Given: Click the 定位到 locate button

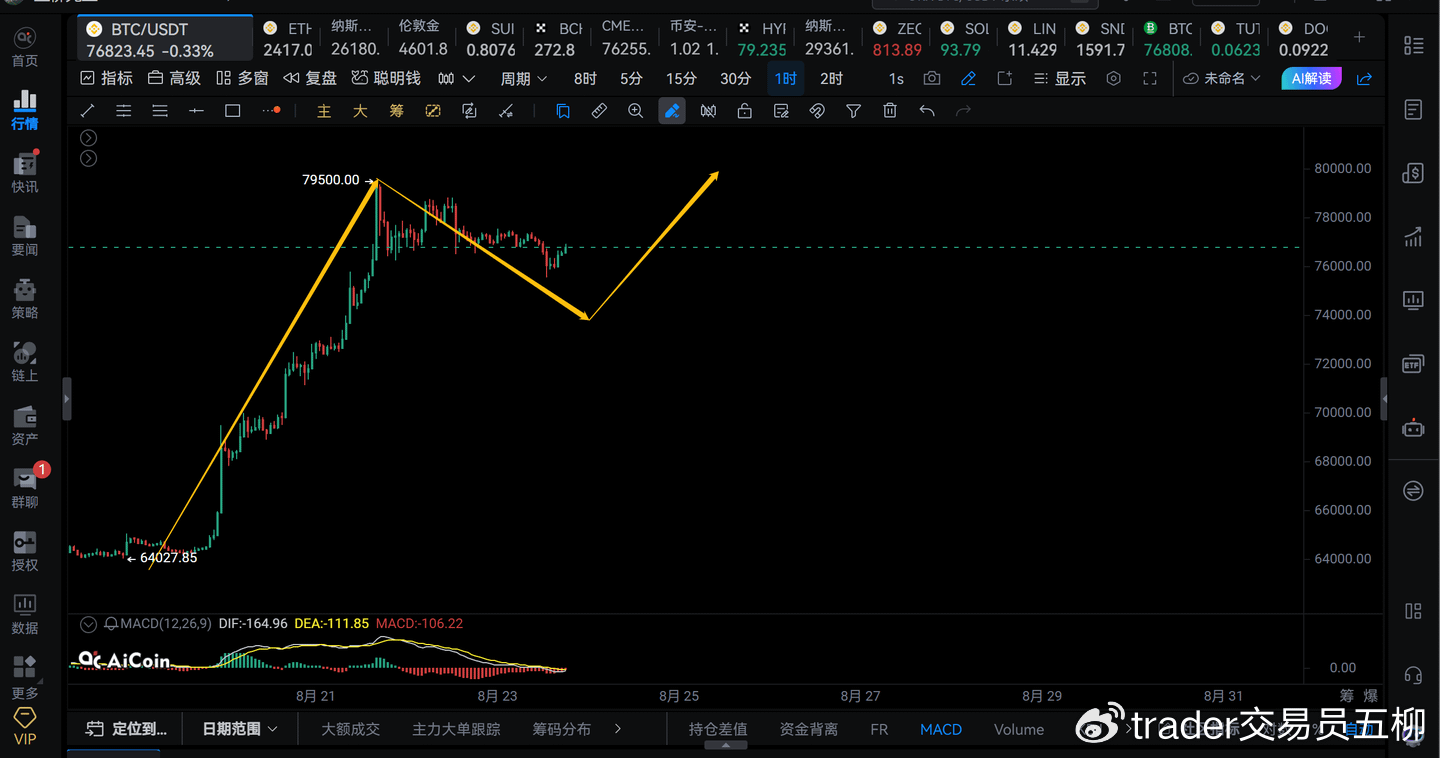Looking at the screenshot, I should (x=126, y=729).
